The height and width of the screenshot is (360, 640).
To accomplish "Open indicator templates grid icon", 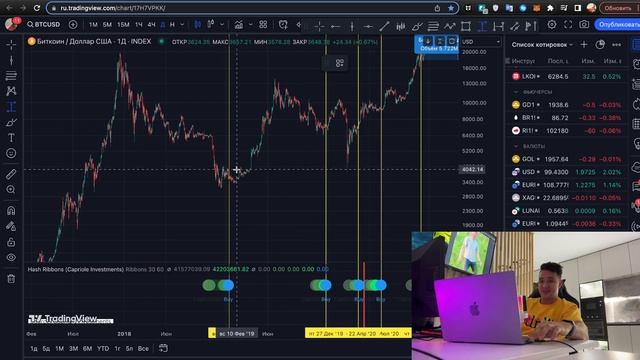I will tap(263, 25).
